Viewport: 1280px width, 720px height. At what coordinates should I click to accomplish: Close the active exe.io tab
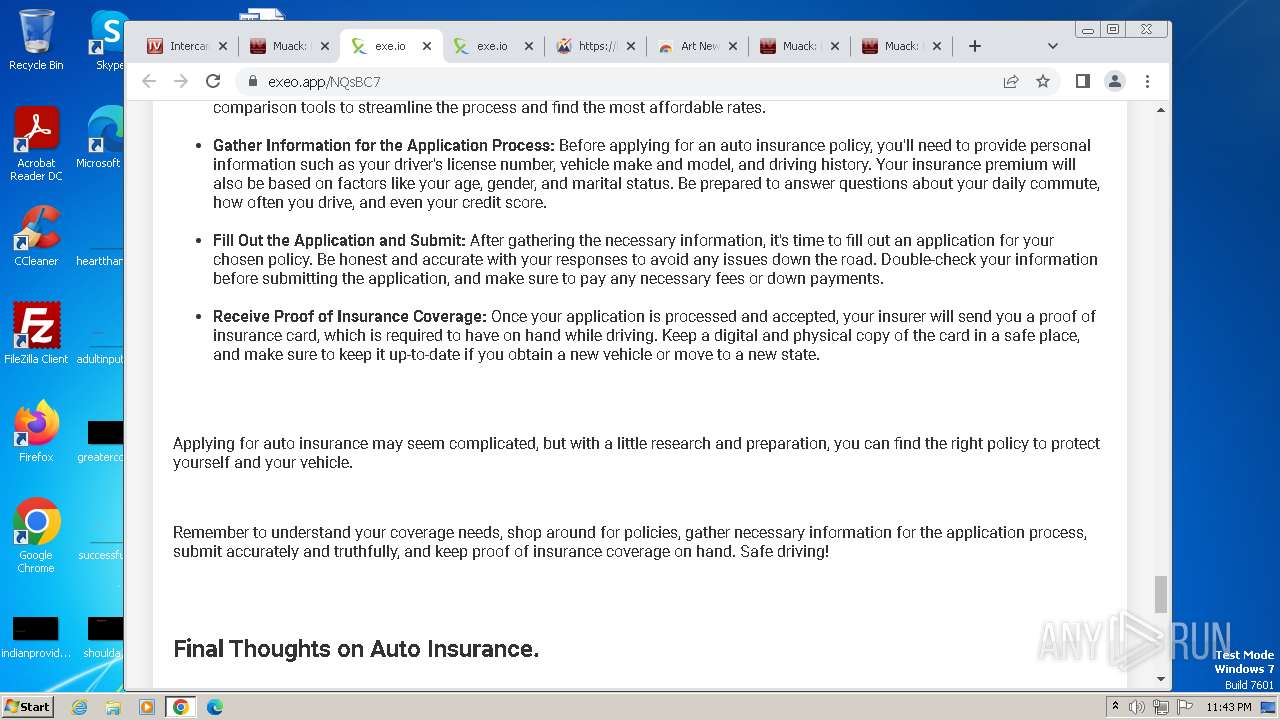426,46
